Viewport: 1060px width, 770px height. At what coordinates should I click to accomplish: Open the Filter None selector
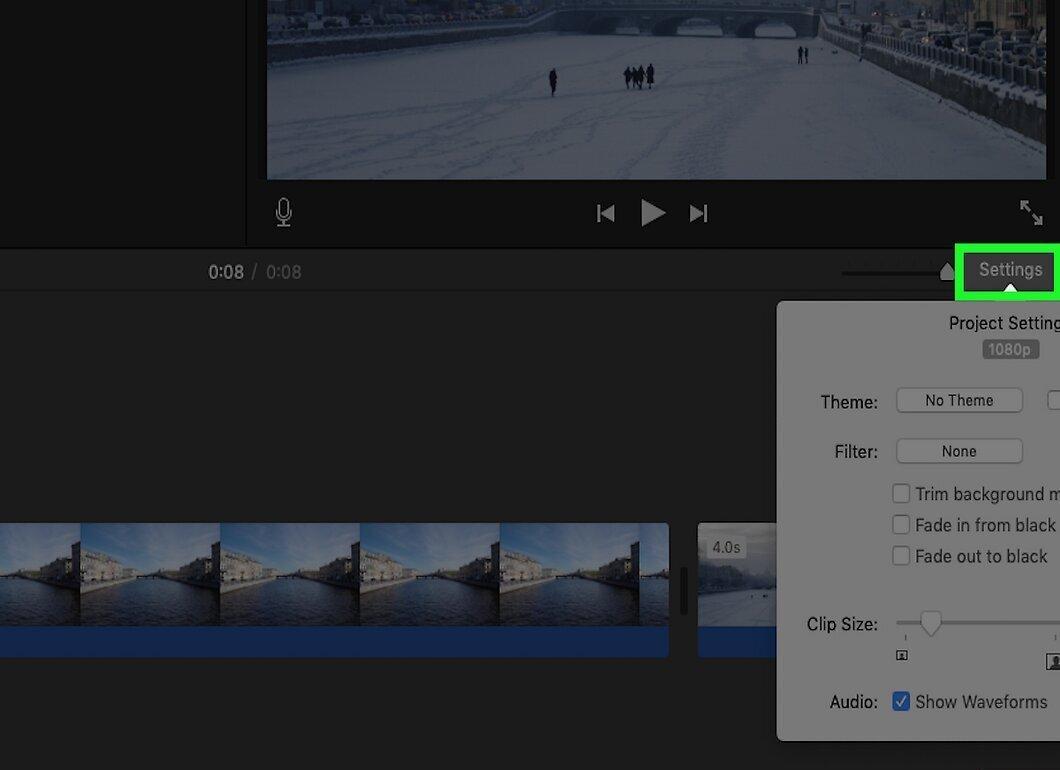click(959, 451)
